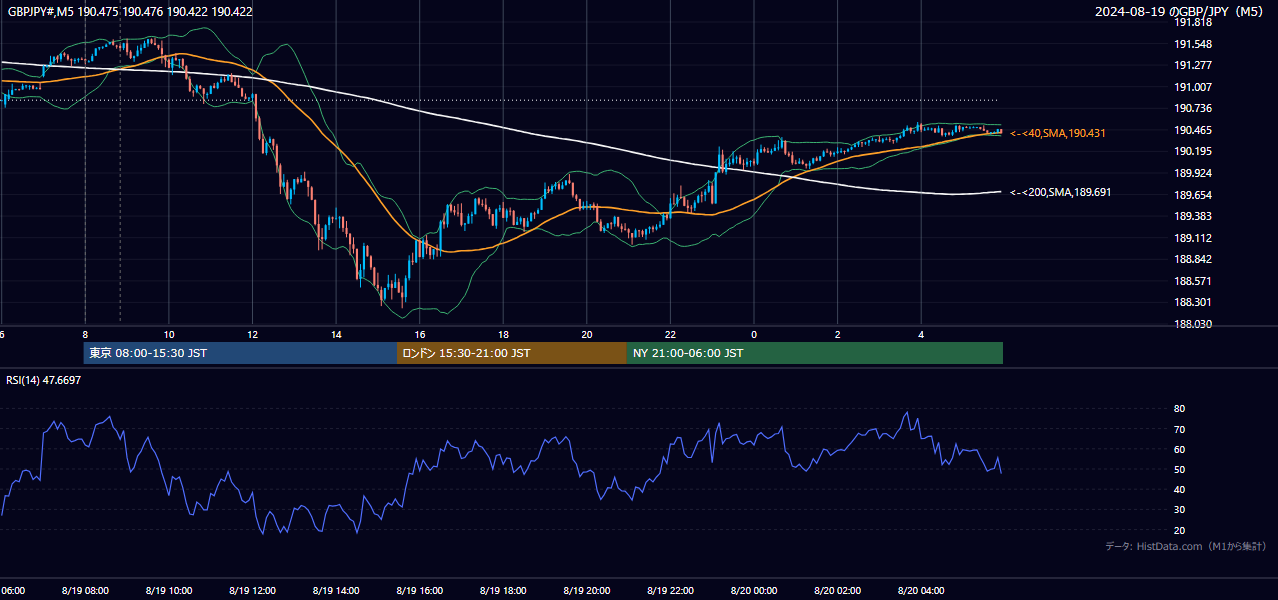
Task: Select the 東京 08:00-15:30 JST session bar
Action: pos(240,353)
